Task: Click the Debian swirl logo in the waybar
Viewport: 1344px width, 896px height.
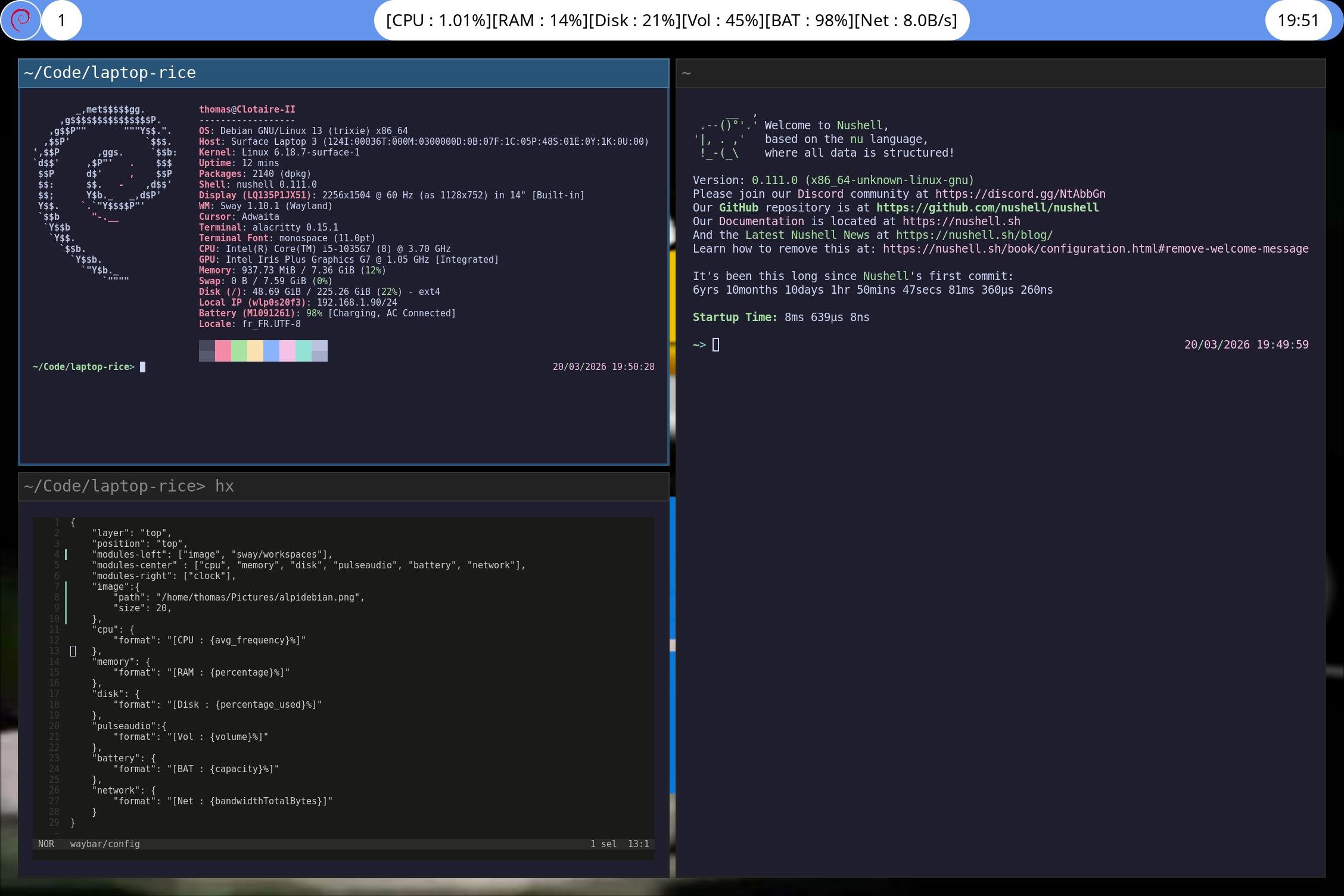Action: [21, 20]
